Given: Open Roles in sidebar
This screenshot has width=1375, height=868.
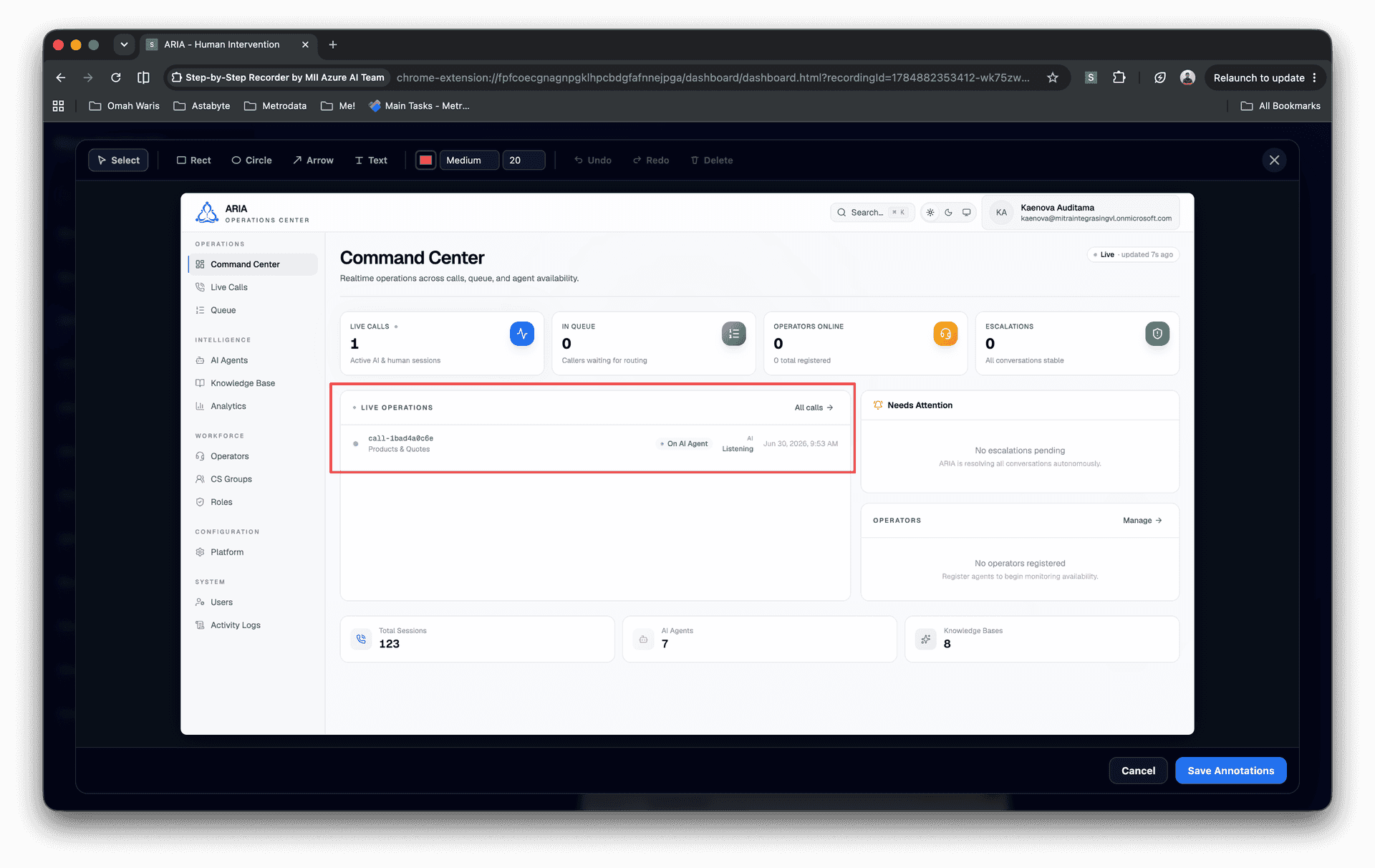Looking at the screenshot, I should tap(253, 502).
